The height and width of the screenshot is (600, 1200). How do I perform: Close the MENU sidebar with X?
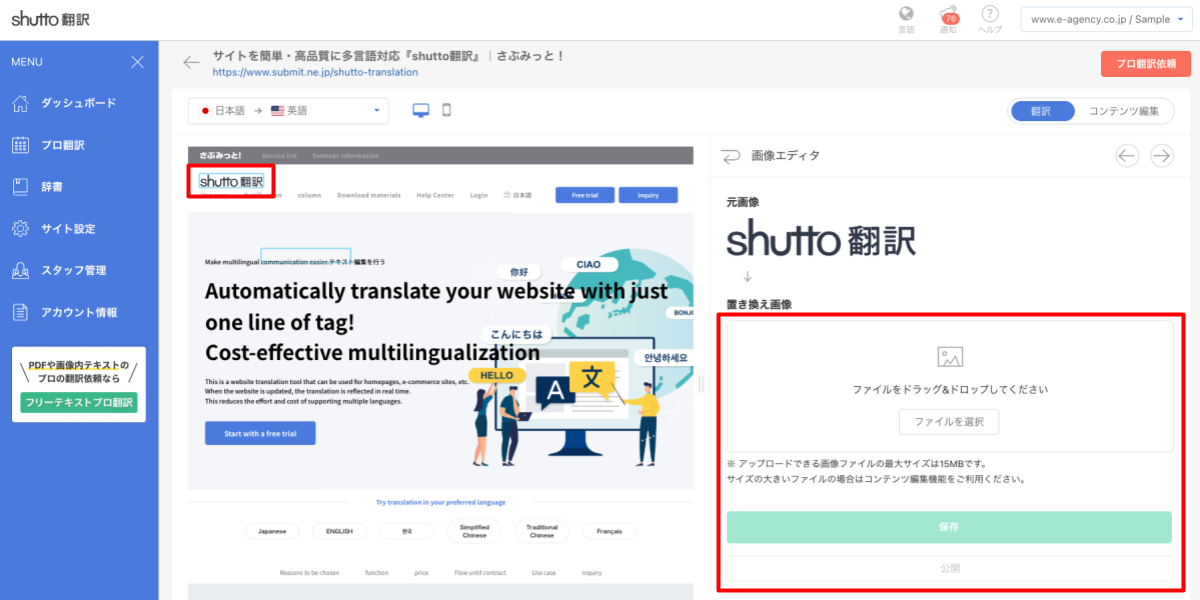pos(138,62)
